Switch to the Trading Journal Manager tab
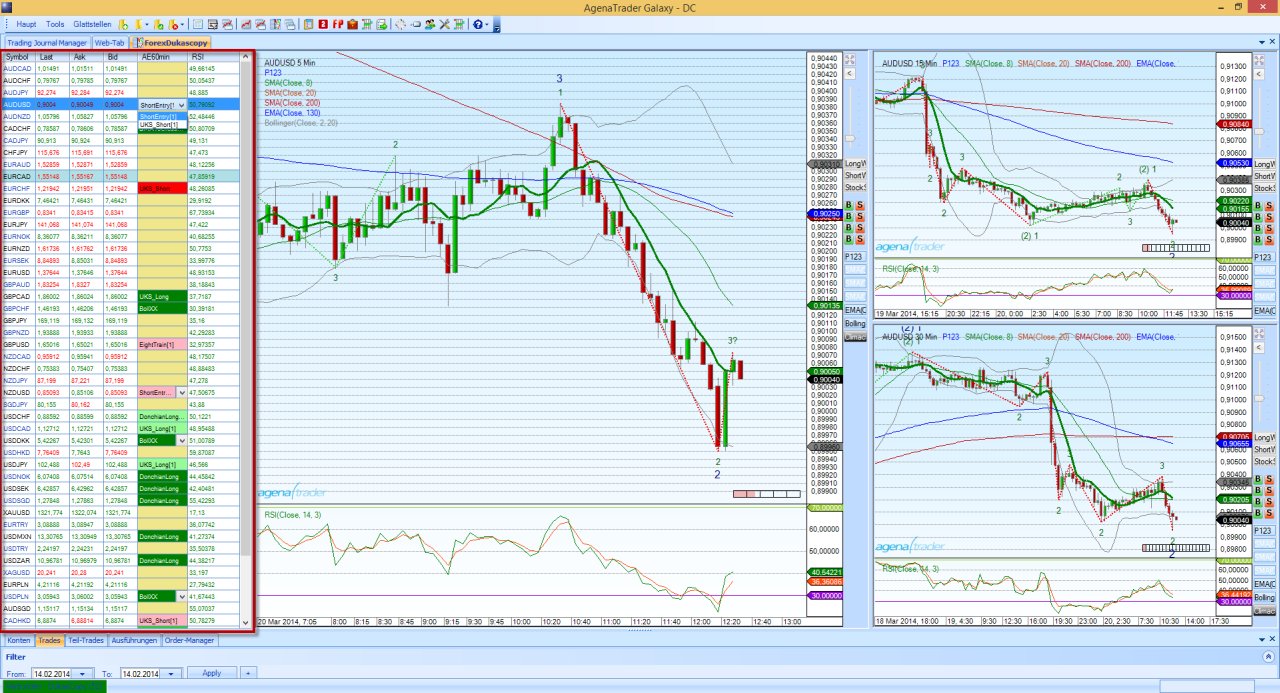The height and width of the screenshot is (693, 1280). (47, 43)
